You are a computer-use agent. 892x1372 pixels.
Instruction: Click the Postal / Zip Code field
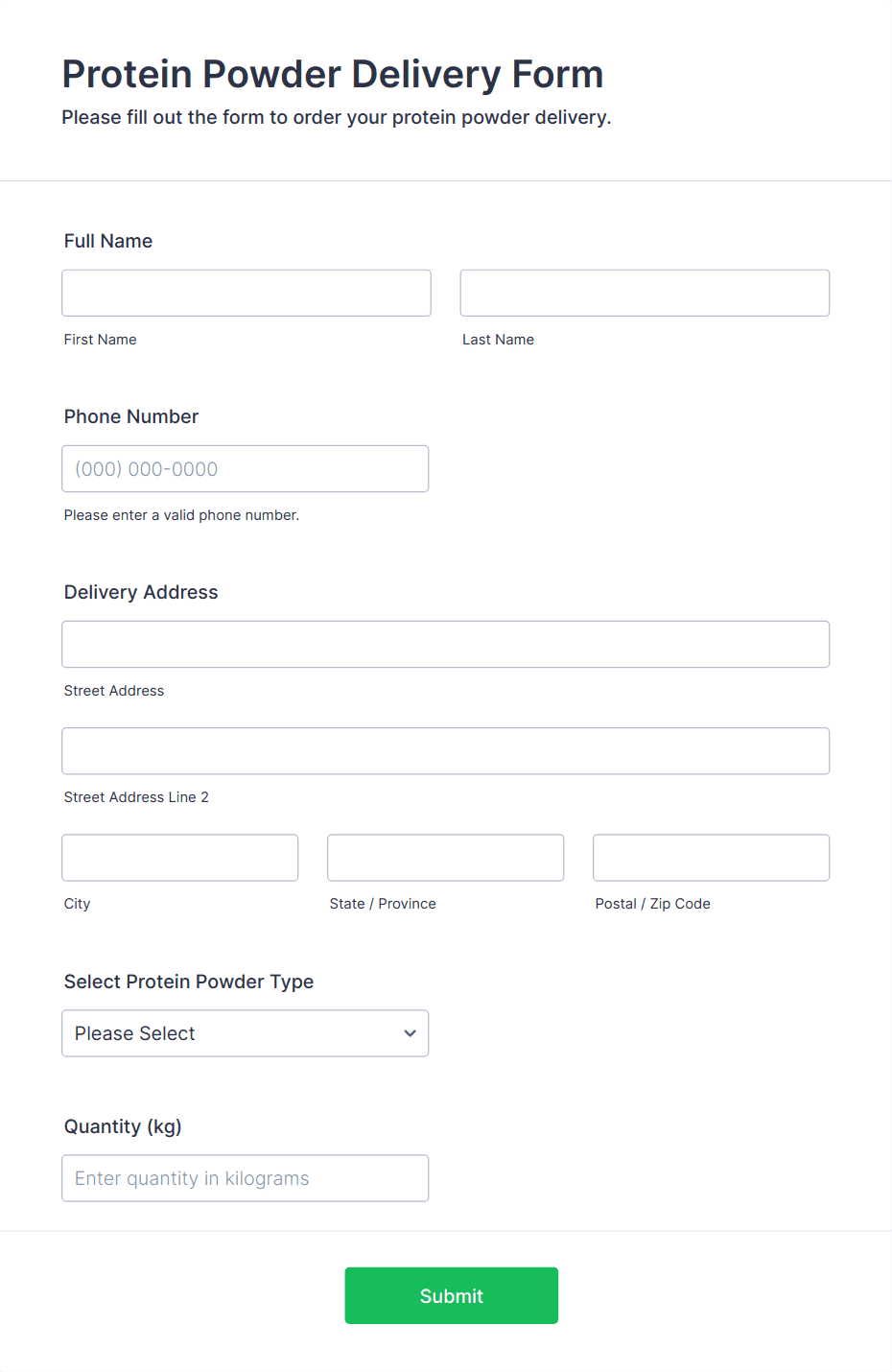tap(712, 857)
